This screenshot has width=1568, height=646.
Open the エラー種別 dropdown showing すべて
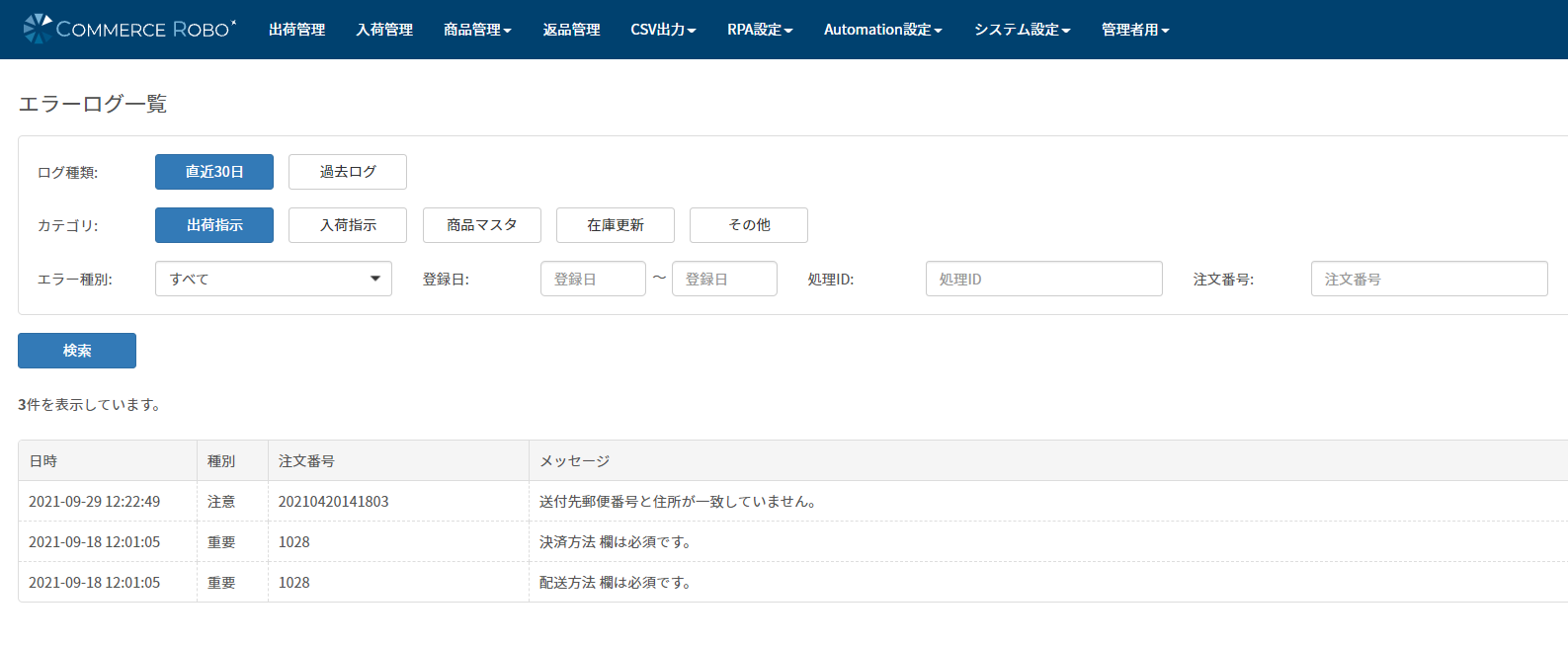click(x=274, y=279)
